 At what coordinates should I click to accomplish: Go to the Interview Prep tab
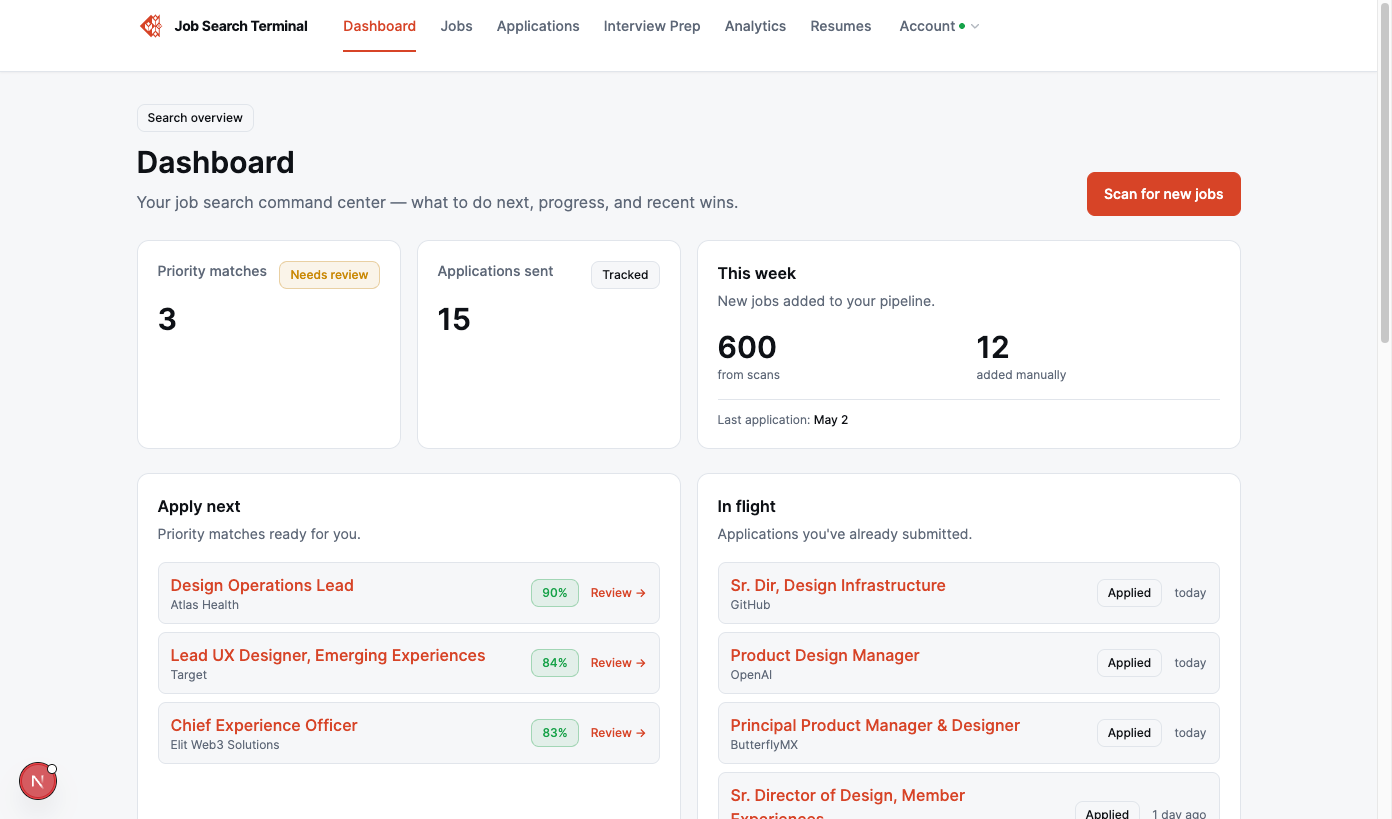(x=652, y=26)
